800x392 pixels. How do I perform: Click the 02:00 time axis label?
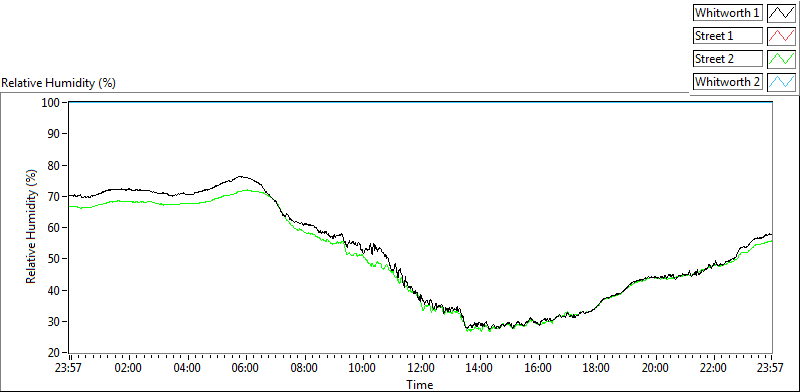click(129, 368)
